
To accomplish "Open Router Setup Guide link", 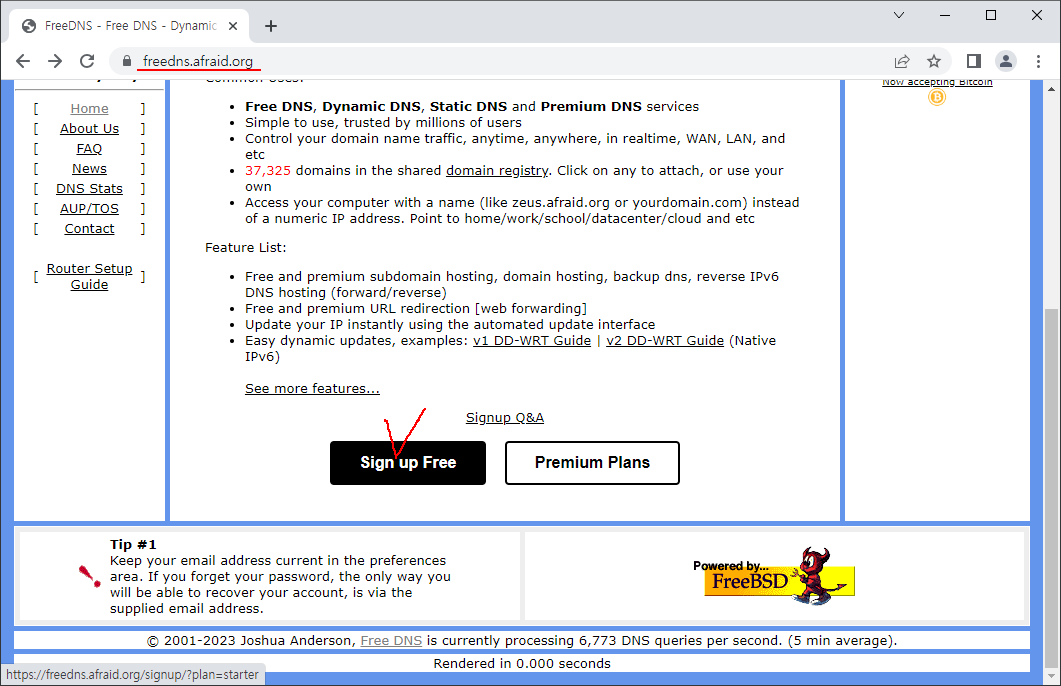I will point(89,277).
